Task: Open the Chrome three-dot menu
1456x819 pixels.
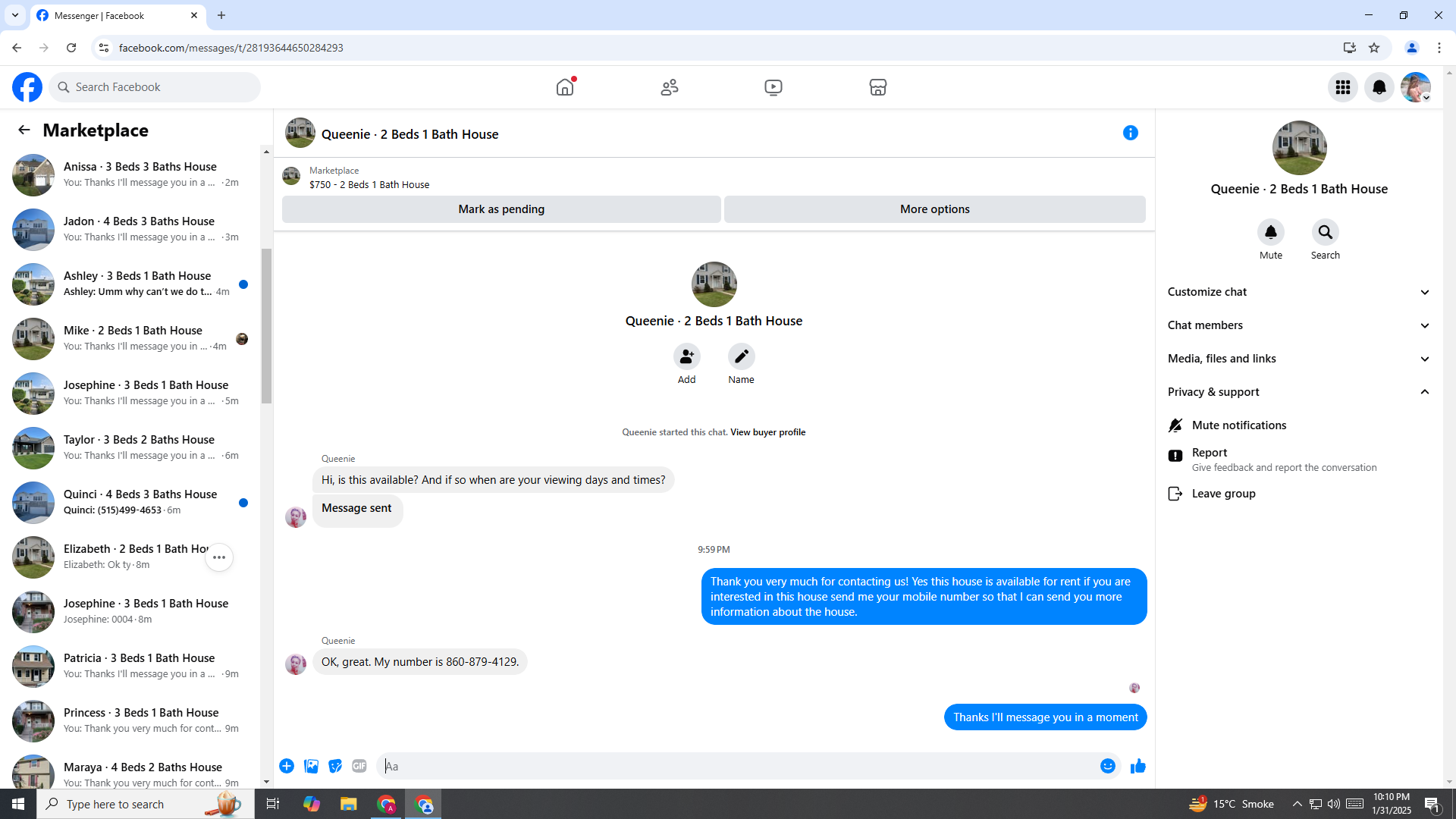Action: pyautogui.click(x=1439, y=48)
